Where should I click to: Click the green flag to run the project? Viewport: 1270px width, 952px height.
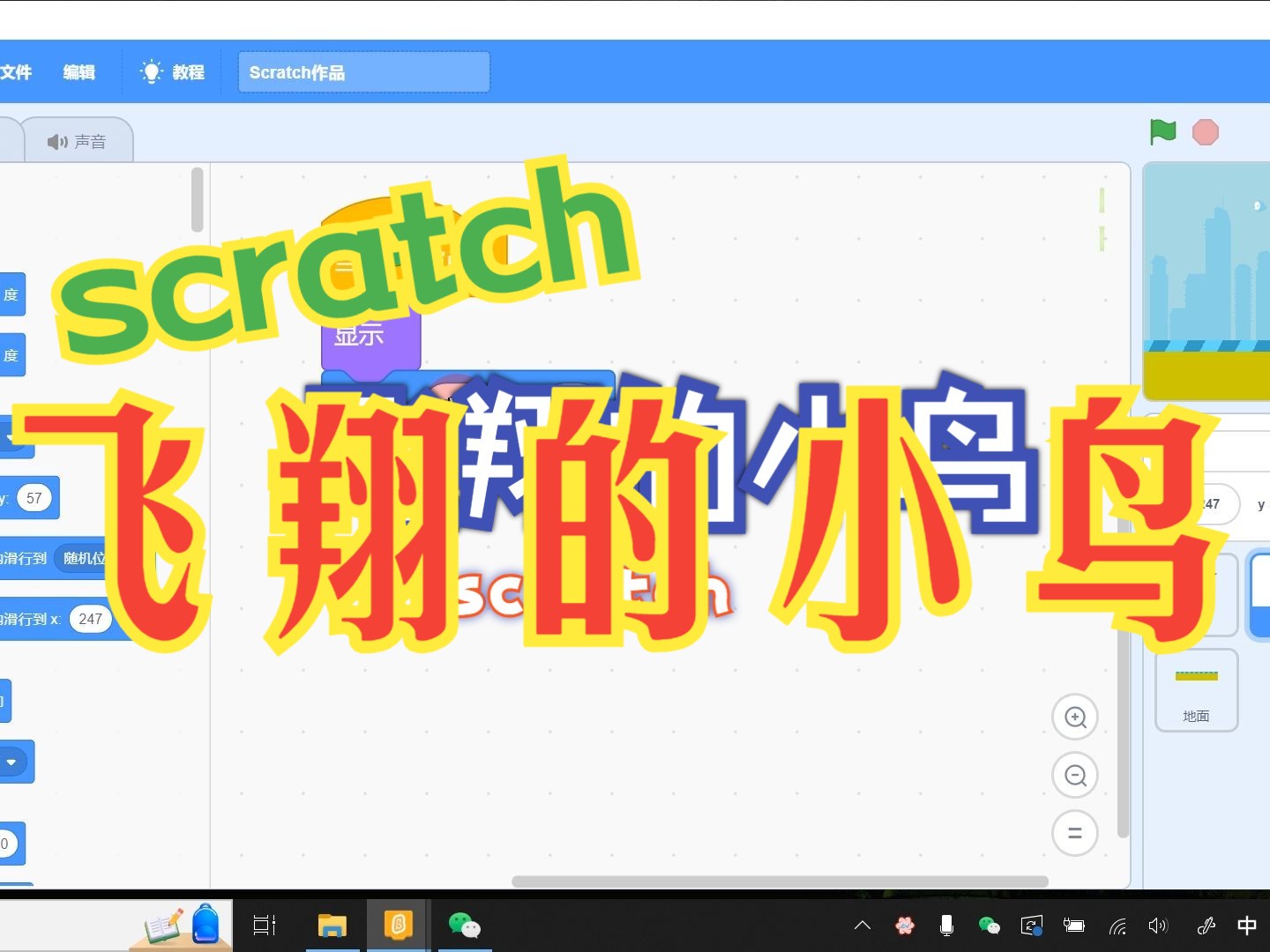coord(1163,132)
